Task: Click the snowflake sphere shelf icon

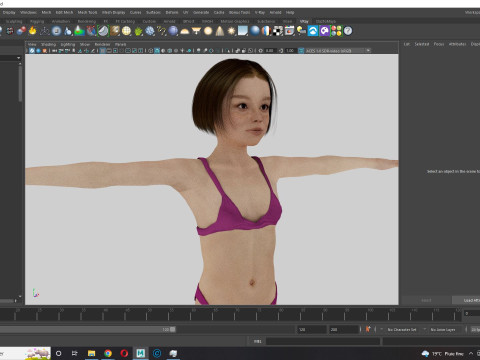Action: (x=150, y=31)
